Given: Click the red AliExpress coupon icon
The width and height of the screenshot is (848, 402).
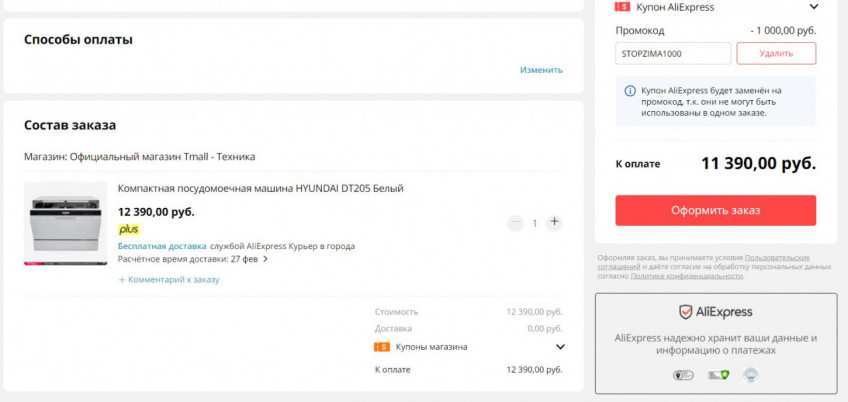Looking at the screenshot, I should coord(622,7).
